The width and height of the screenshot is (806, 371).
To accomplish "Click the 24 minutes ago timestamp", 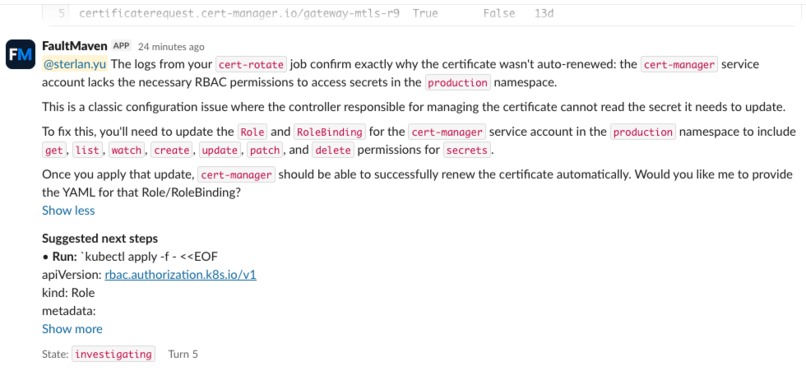I will click(171, 47).
